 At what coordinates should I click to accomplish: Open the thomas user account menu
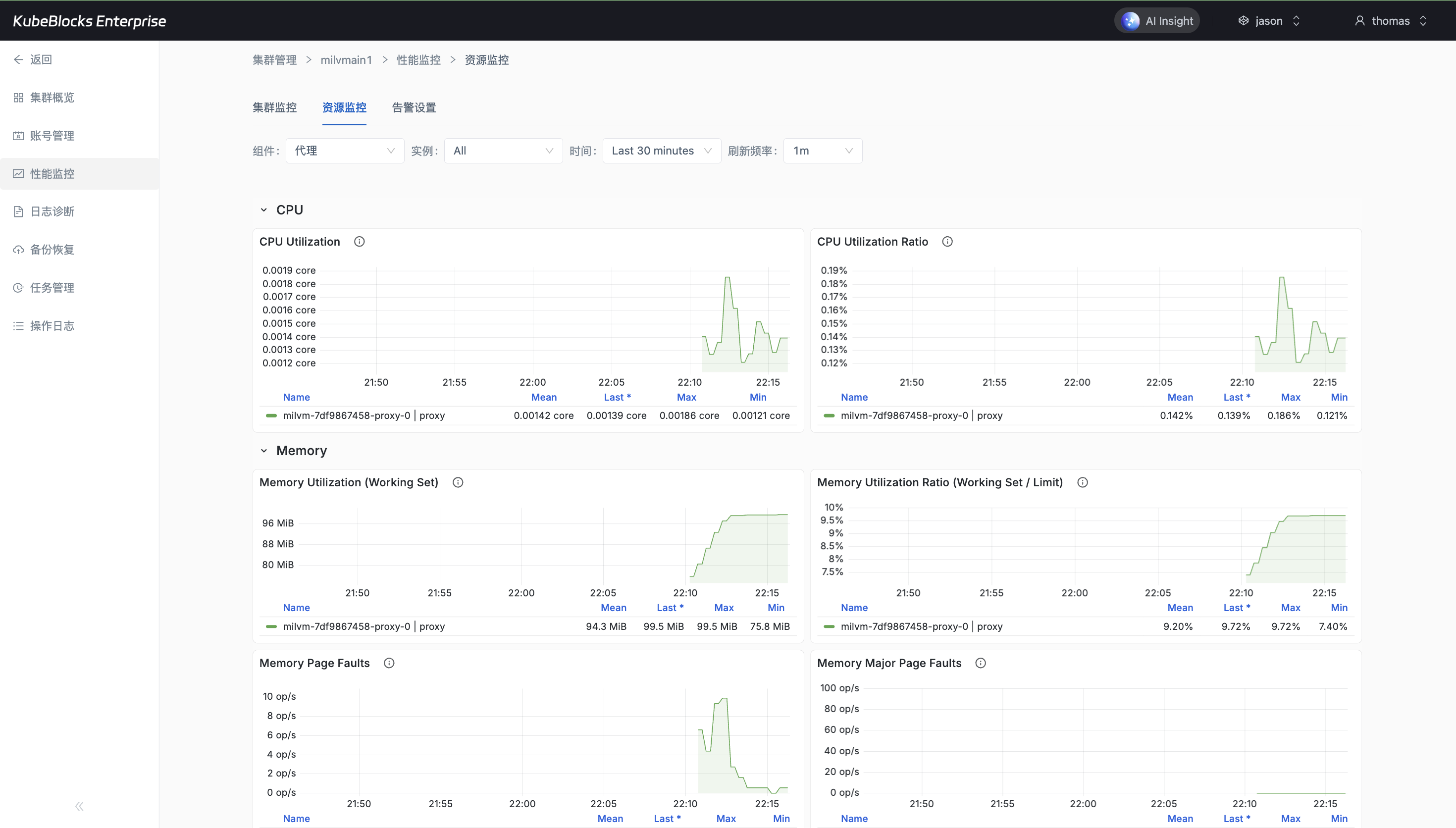[1391, 21]
